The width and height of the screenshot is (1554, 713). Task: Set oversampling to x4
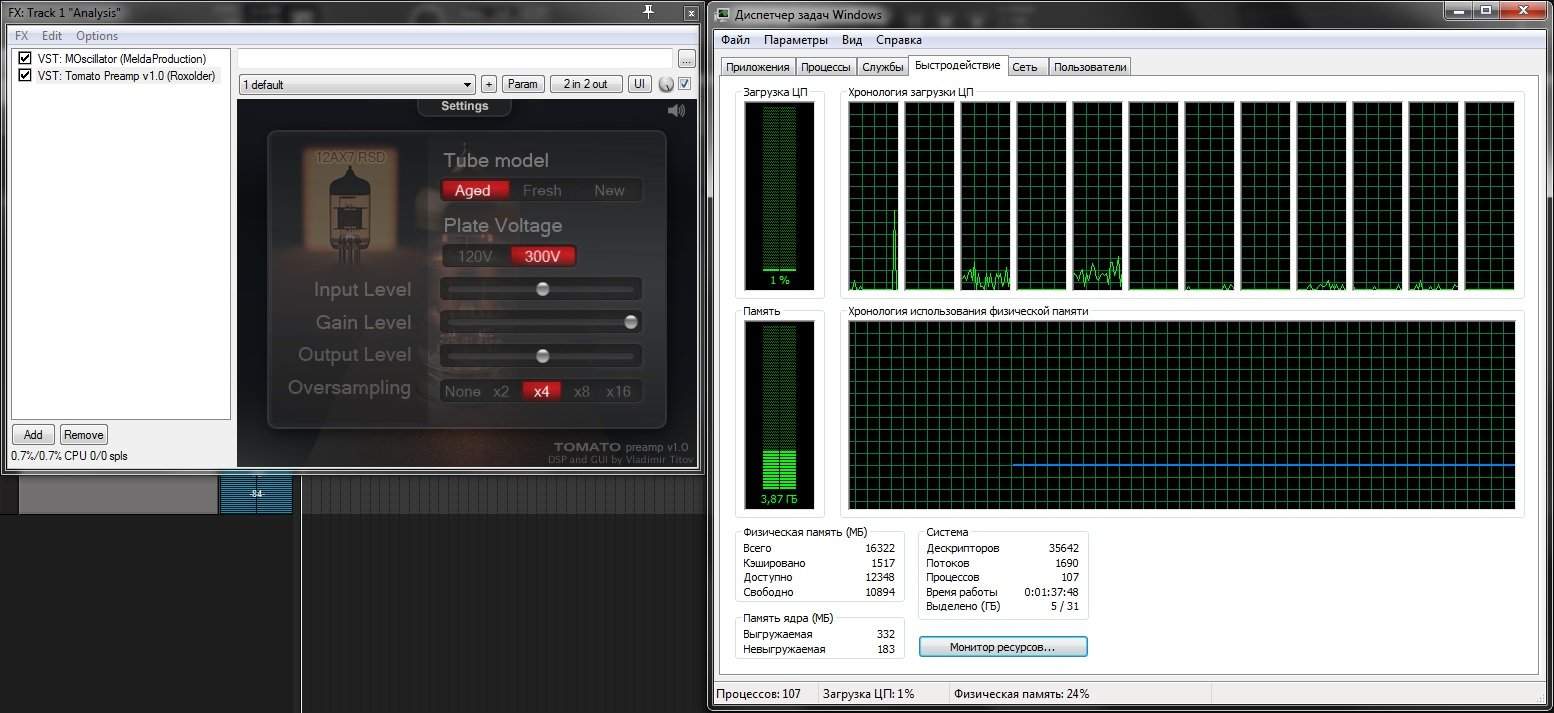coord(541,391)
